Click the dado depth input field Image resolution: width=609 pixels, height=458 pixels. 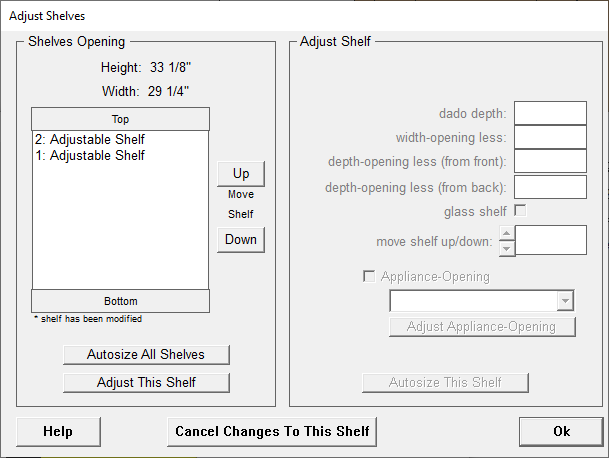click(550, 114)
